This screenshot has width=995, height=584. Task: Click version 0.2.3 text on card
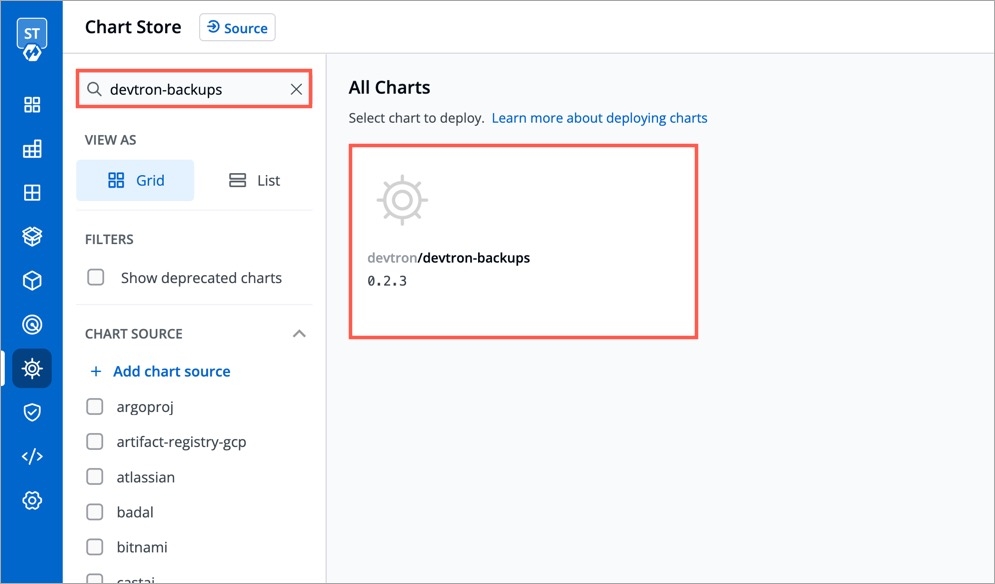click(387, 281)
